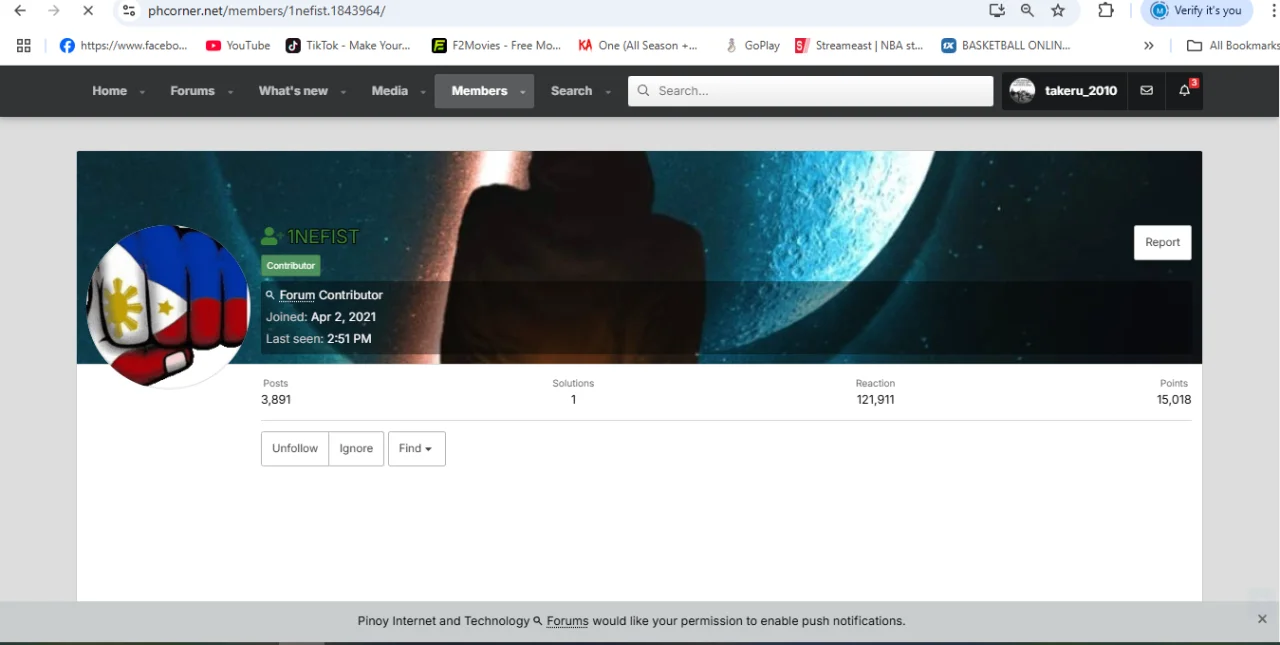The image size is (1280, 645).
Task: Open the Media nav item
Action: (389, 91)
